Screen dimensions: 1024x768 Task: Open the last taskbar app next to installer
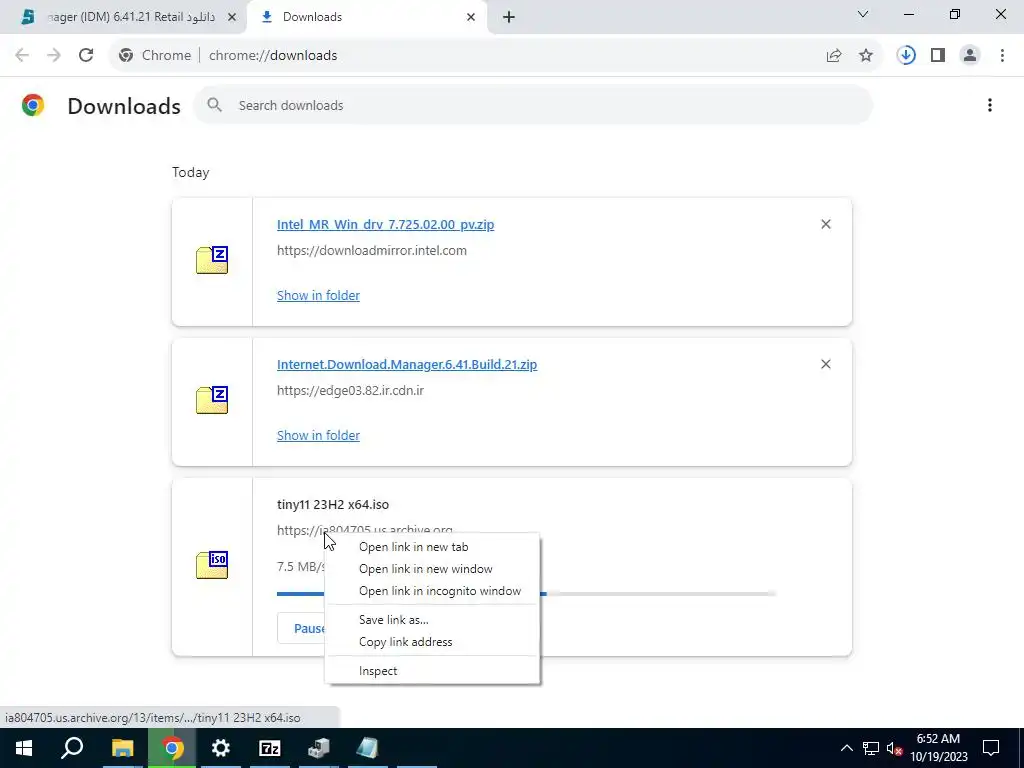click(x=368, y=748)
